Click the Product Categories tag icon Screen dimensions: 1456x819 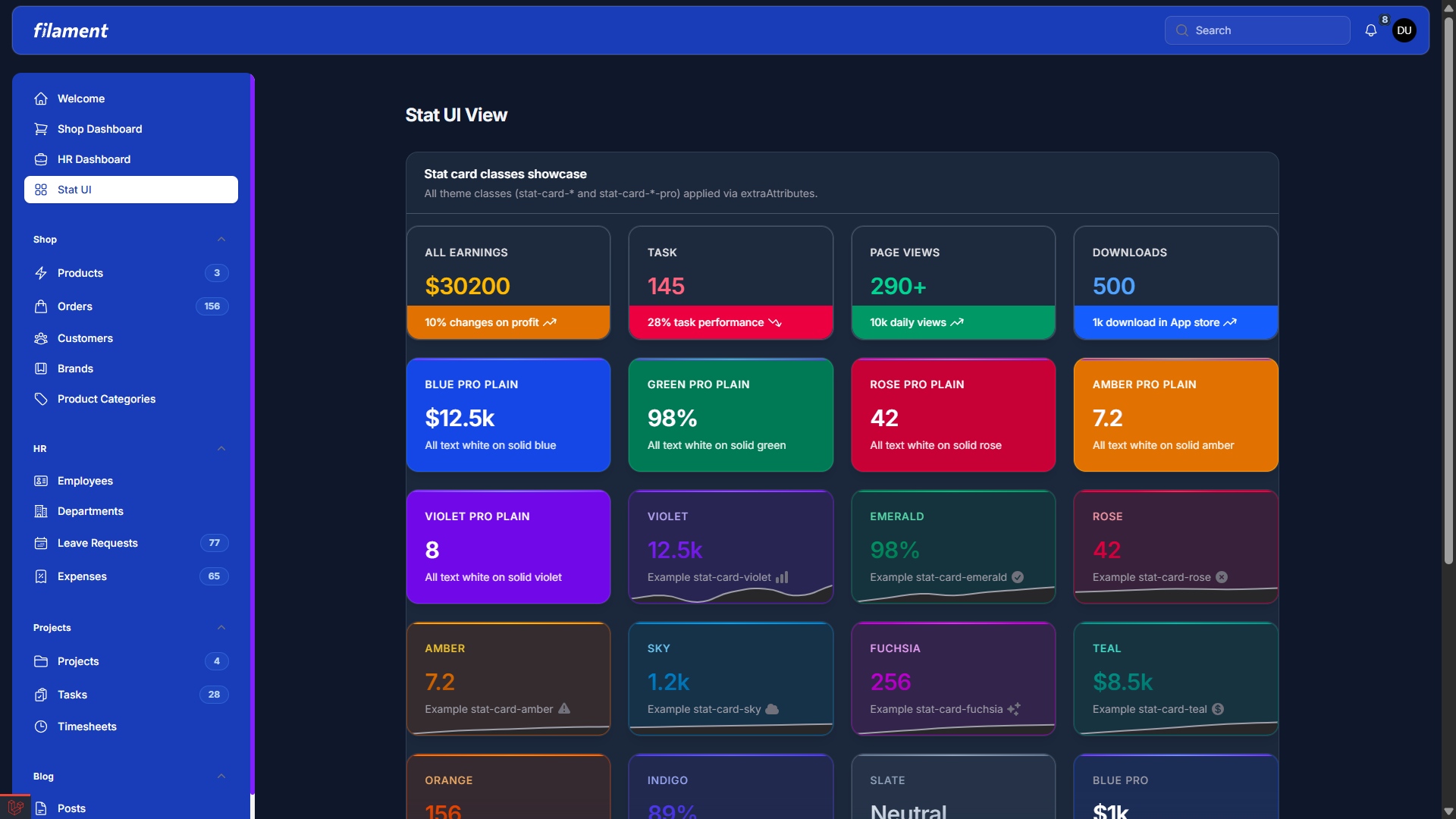(x=41, y=399)
